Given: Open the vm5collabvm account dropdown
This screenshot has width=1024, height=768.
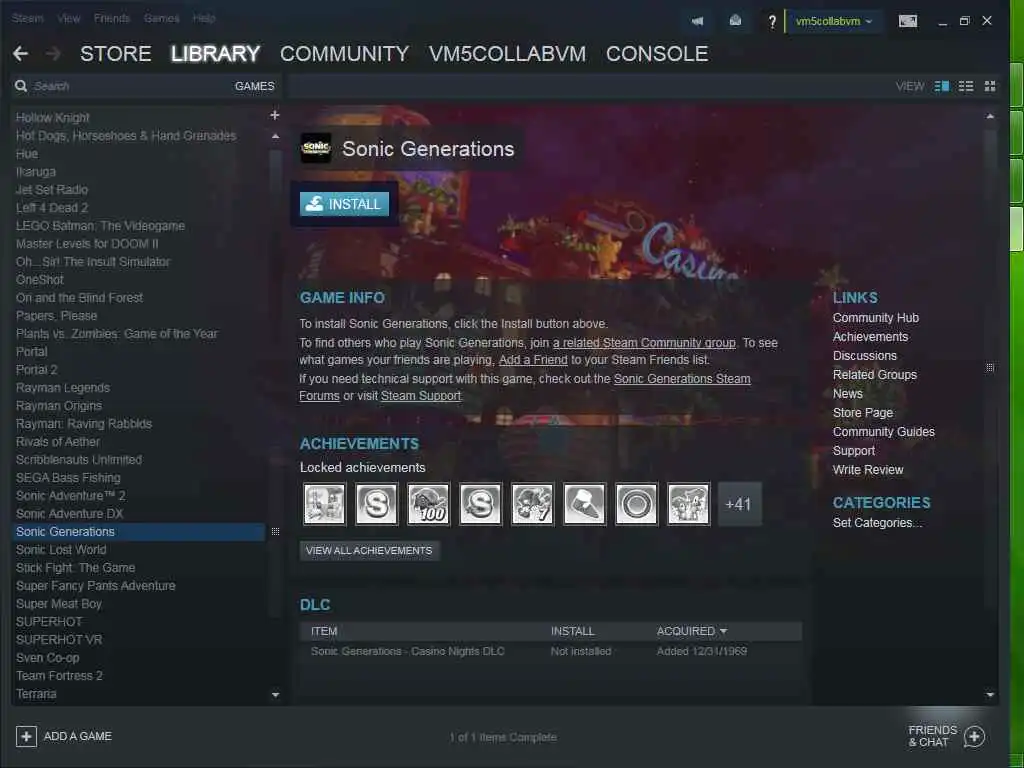Looking at the screenshot, I should pyautogui.click(x=833, y=21).
